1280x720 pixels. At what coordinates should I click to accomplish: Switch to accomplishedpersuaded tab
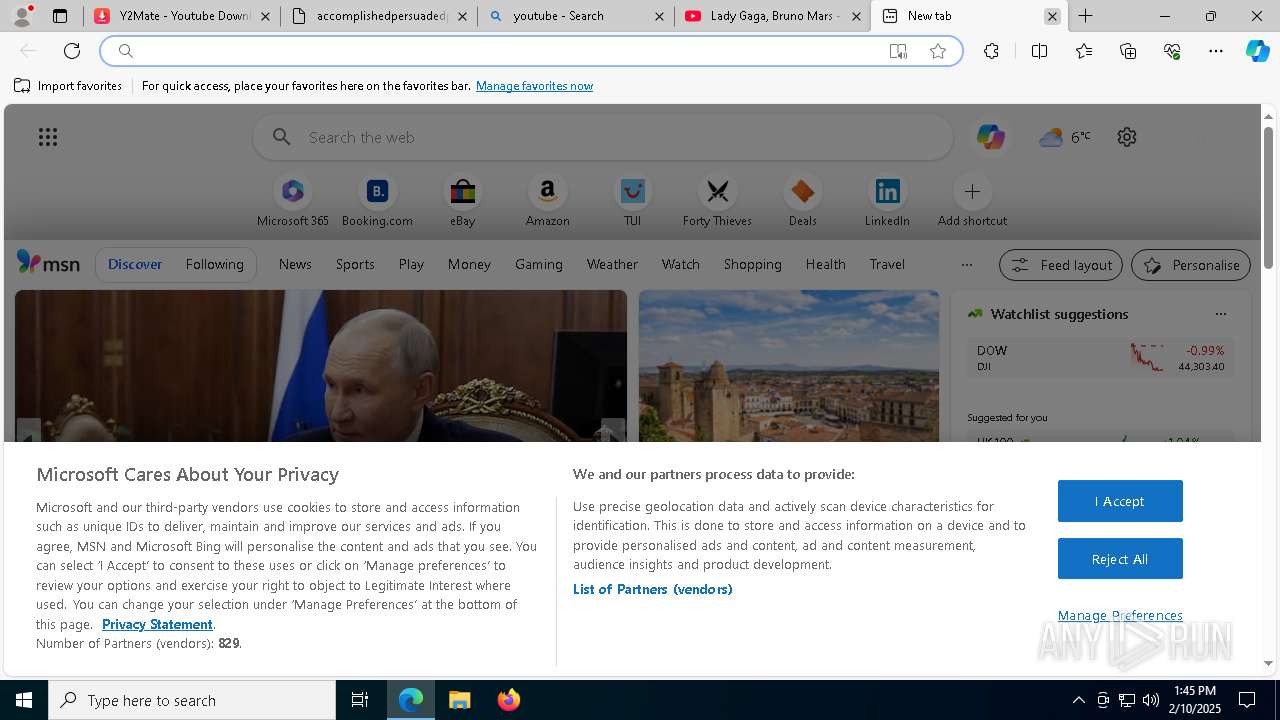coord(379,16)
